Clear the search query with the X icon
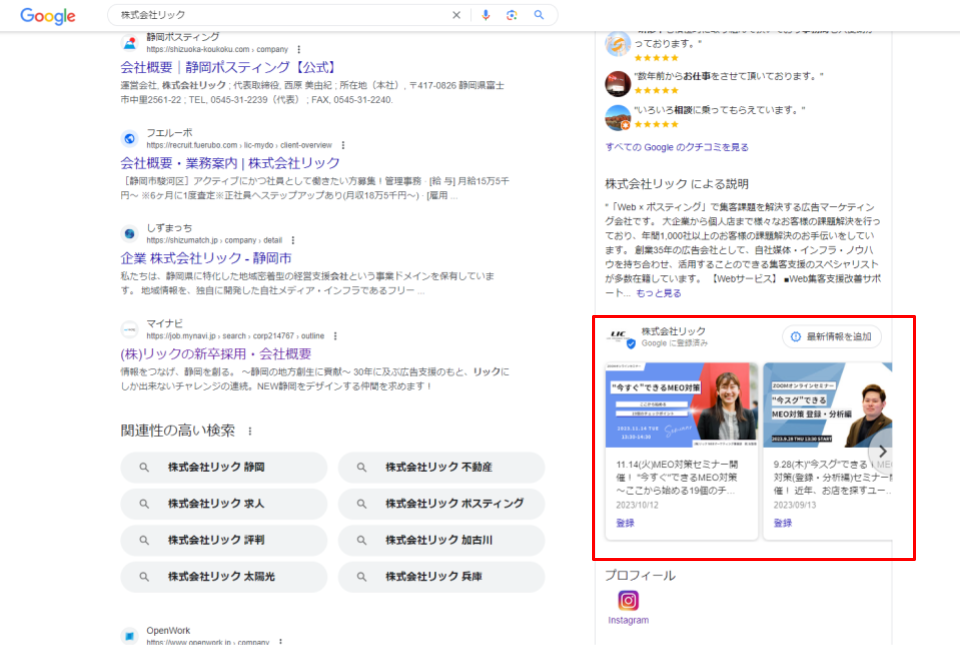 tap(457, 15)
